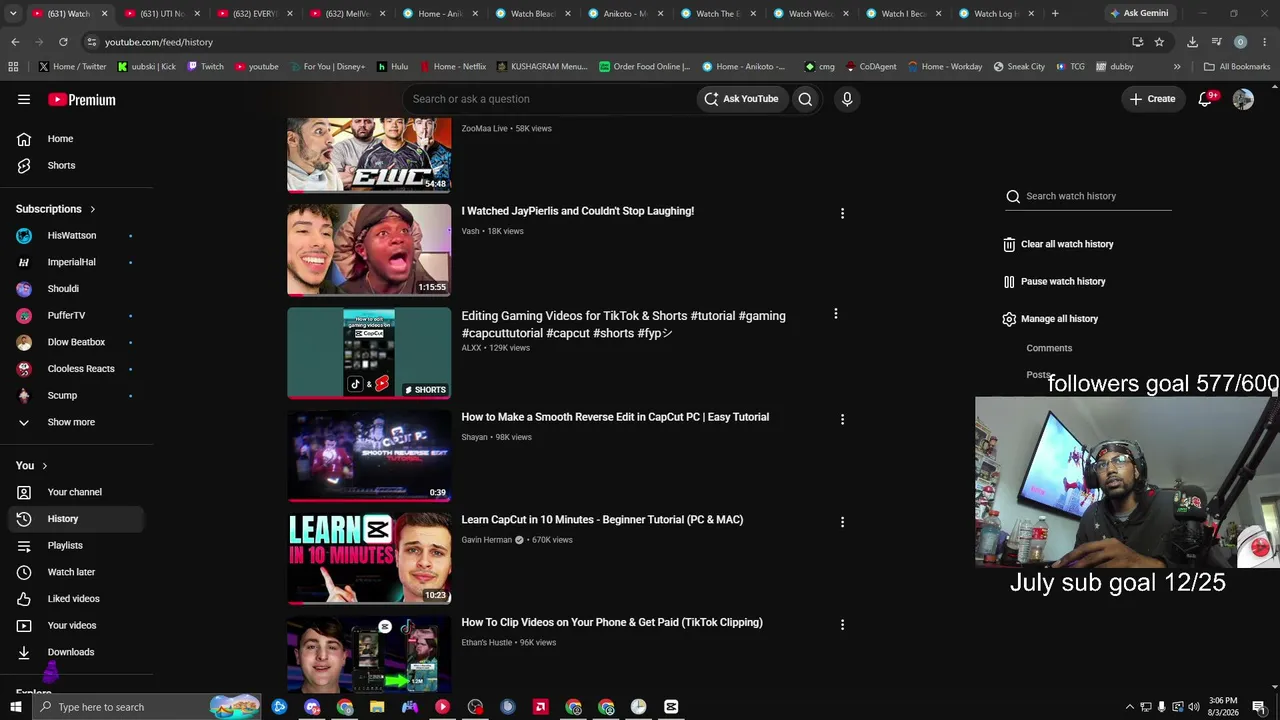Open options for Learn CapCut video
Screen dimensions: 1280x720
click(842, 522)
